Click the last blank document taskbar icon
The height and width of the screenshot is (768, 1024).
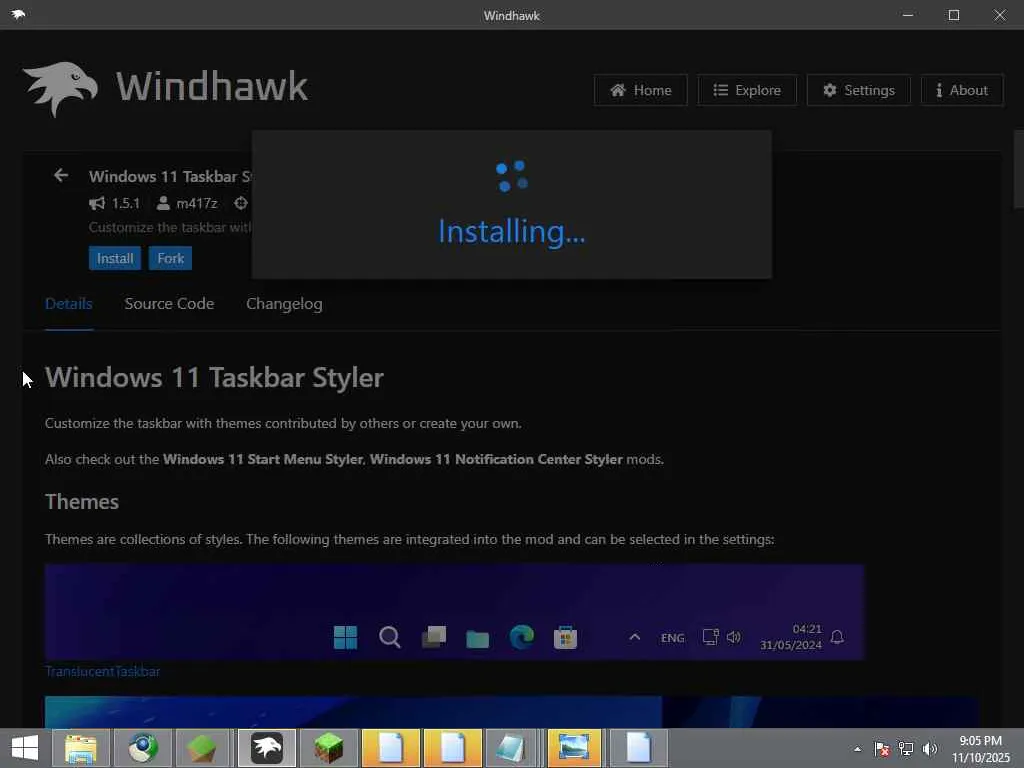(638, 748)
